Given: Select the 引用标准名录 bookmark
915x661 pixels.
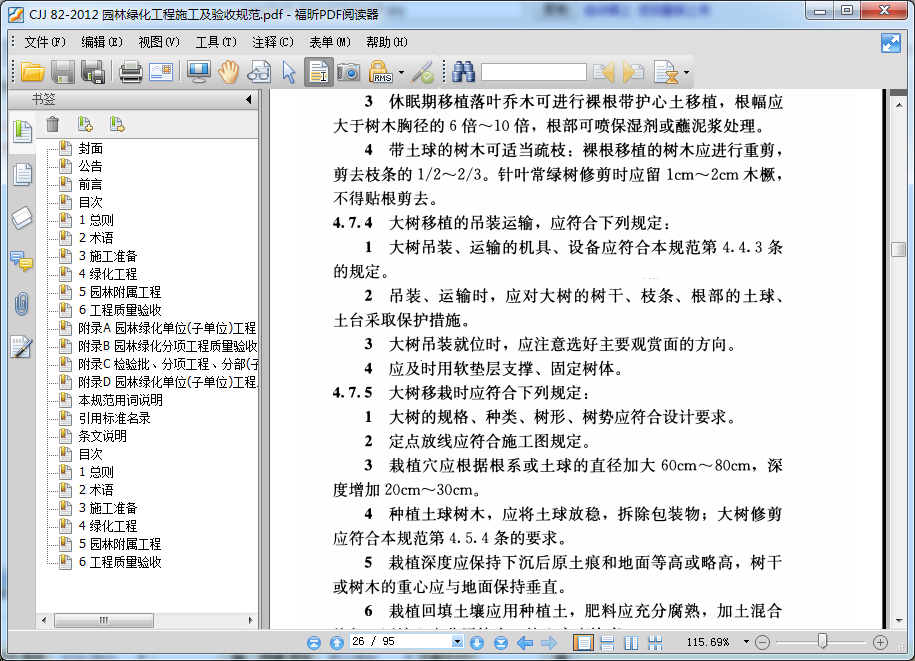Looking at the screenshot, I should pos(115,418).
